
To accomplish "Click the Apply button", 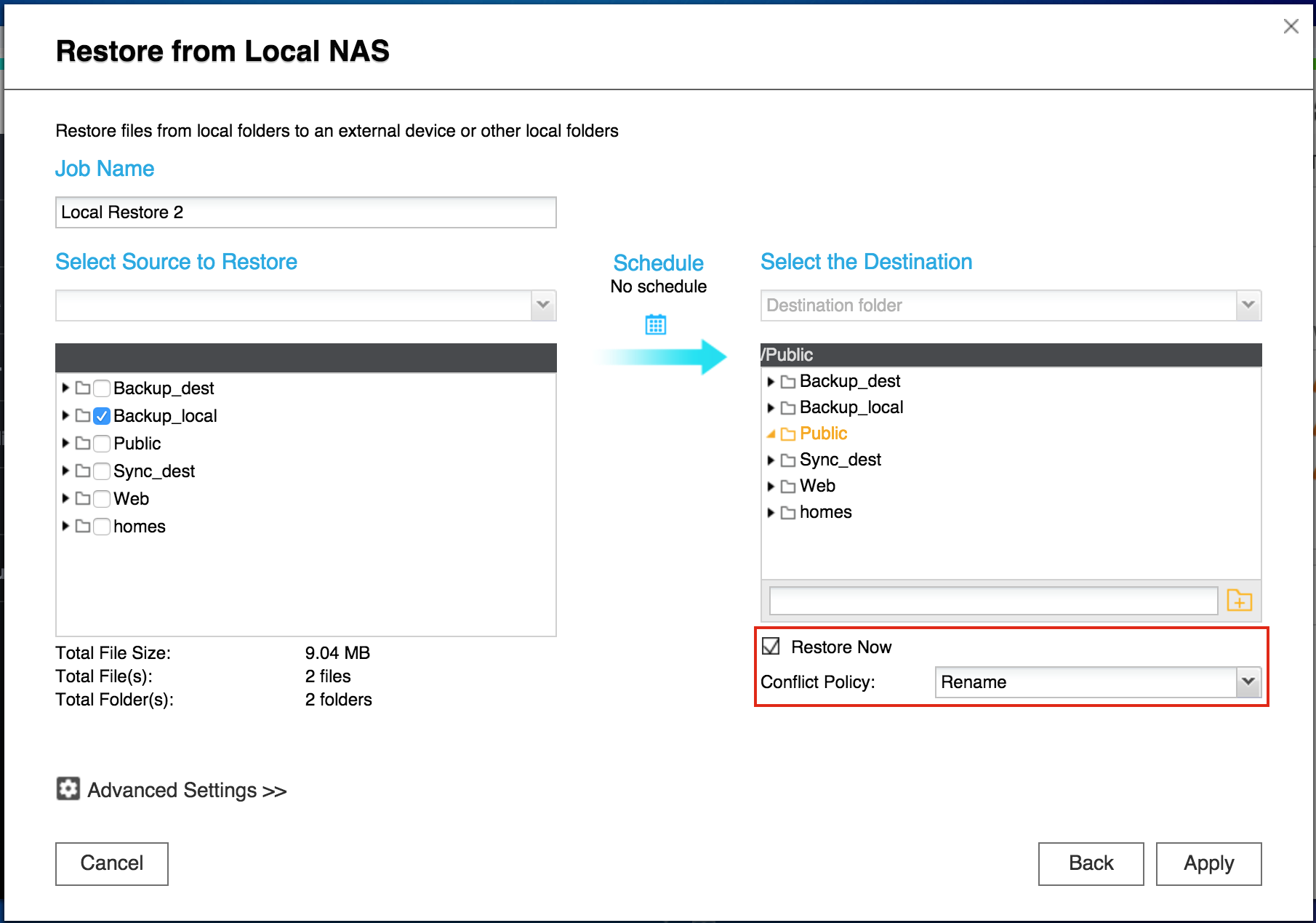I will [1208, 863].
